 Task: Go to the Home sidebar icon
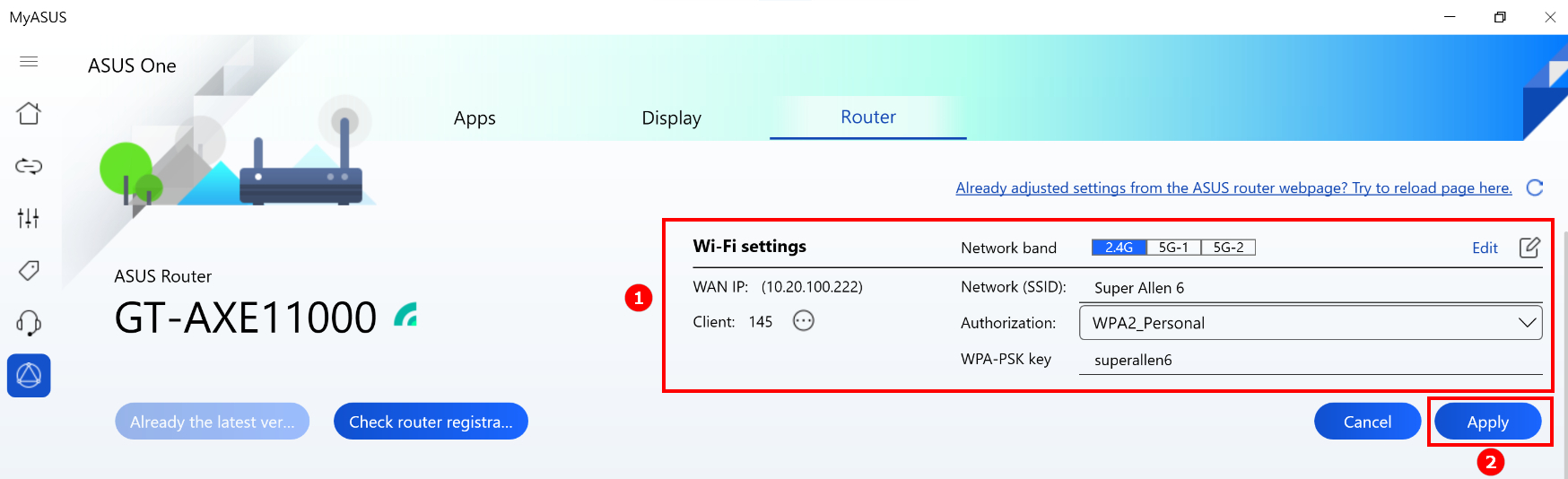coord(29,114)
